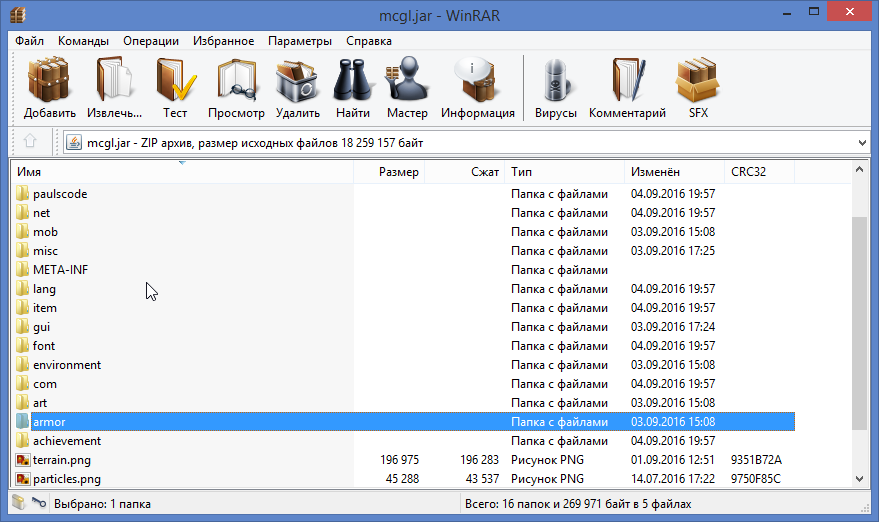Click the Добавить (Add) toolbar icon
This screenshot has height=522, width=879.
(x=49, y=87)
